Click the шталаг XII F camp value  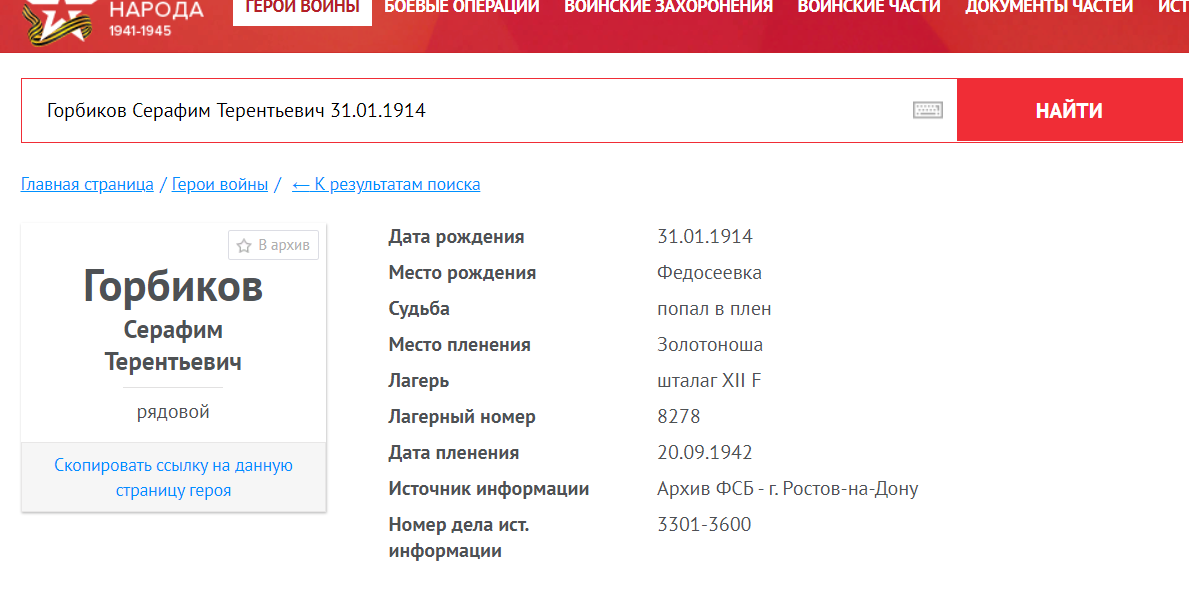pyautogui.click(x=709, y=381)
